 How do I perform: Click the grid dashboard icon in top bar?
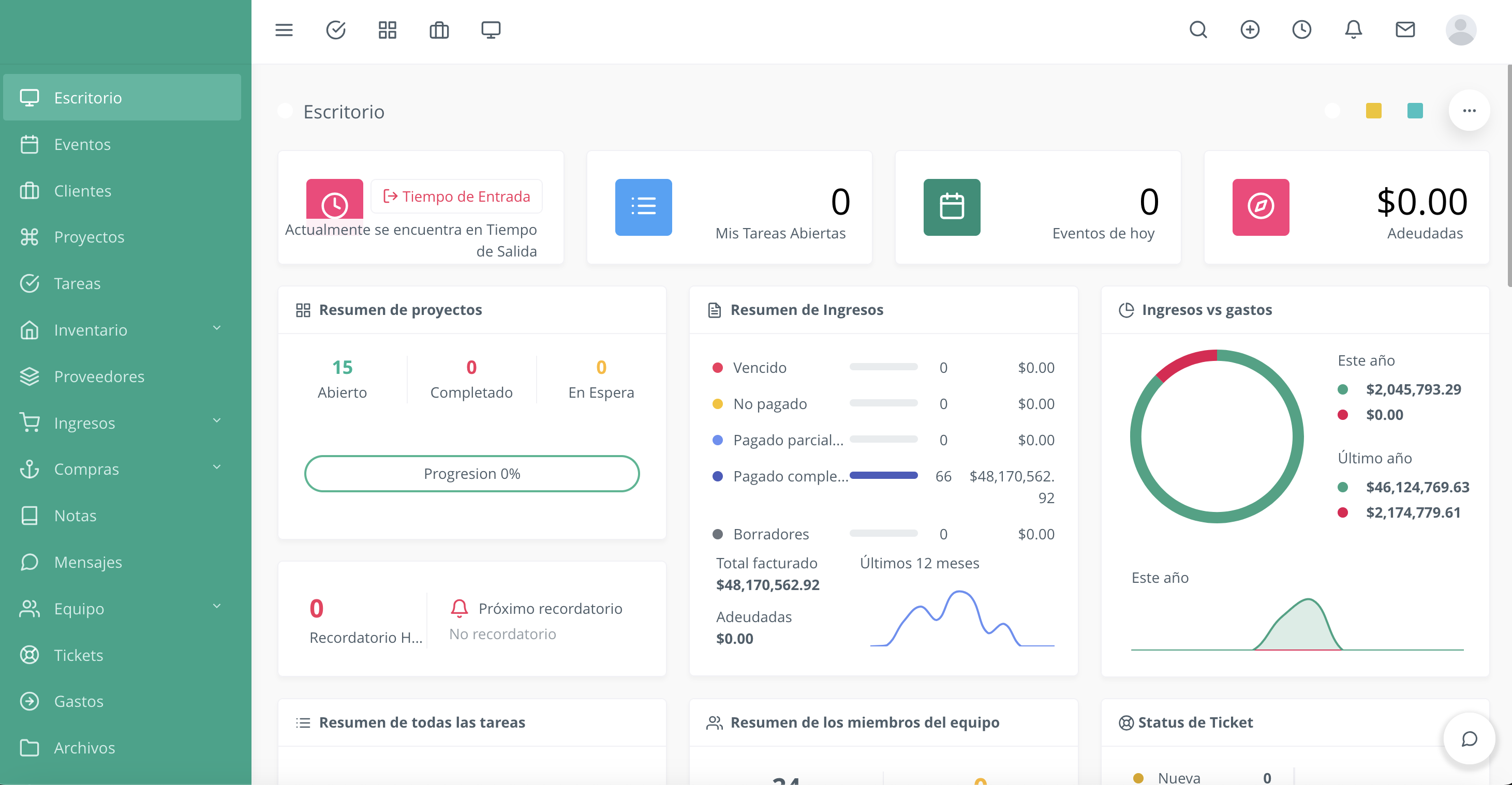pyautogui.click(x=388, y=30)
